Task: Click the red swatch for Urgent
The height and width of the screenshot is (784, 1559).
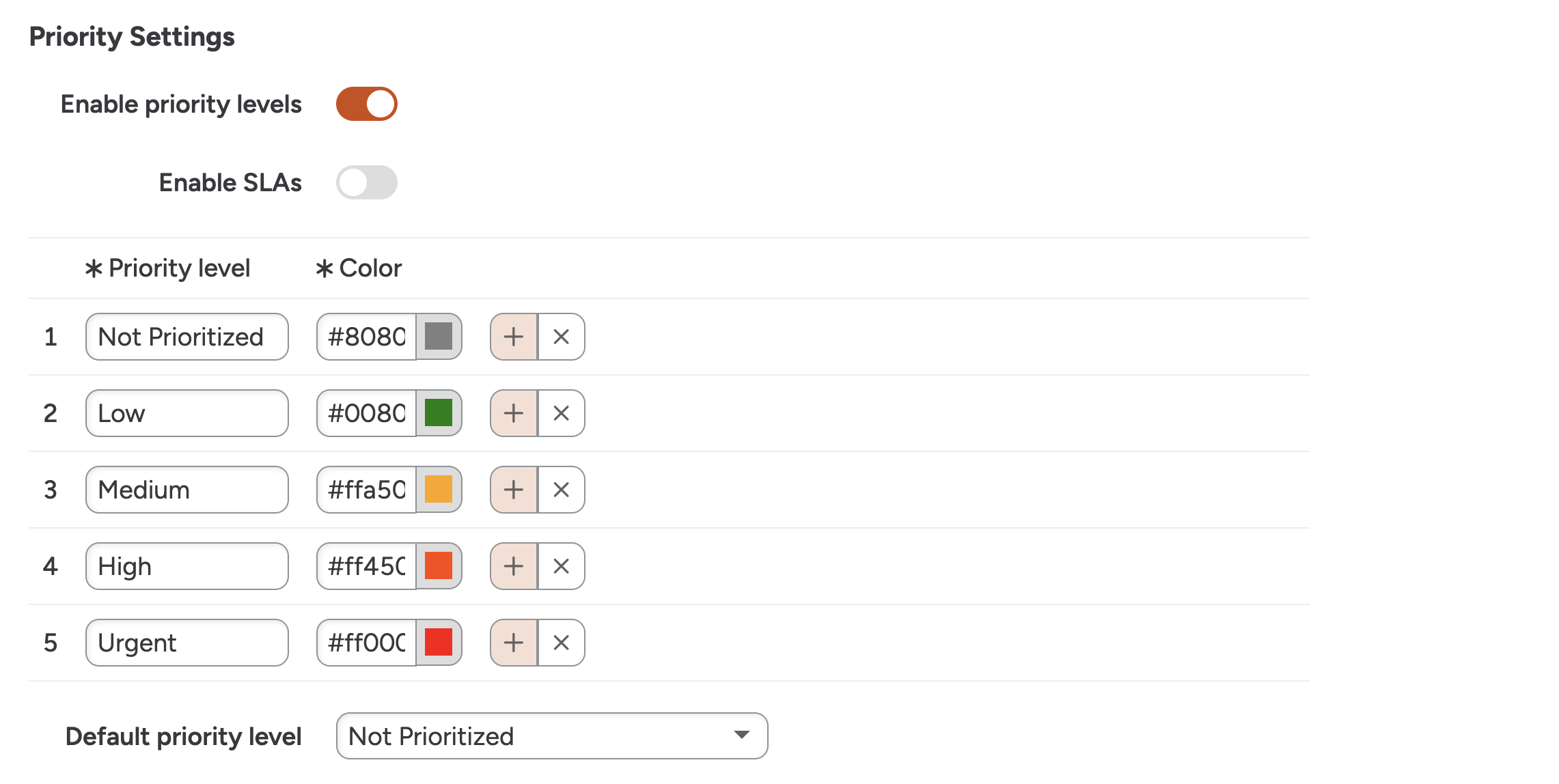Action: 439,643
